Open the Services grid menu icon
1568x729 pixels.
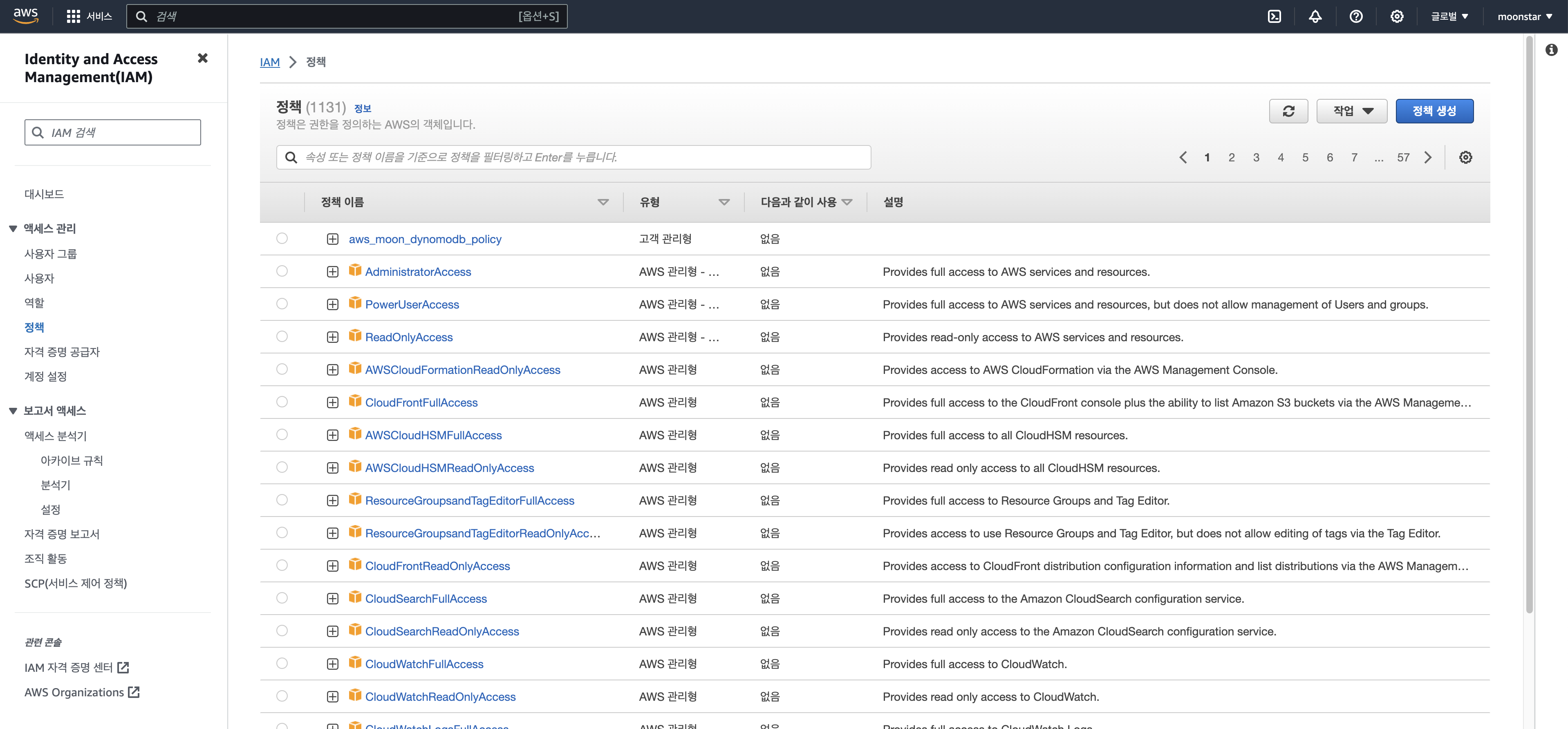point(73,16)
